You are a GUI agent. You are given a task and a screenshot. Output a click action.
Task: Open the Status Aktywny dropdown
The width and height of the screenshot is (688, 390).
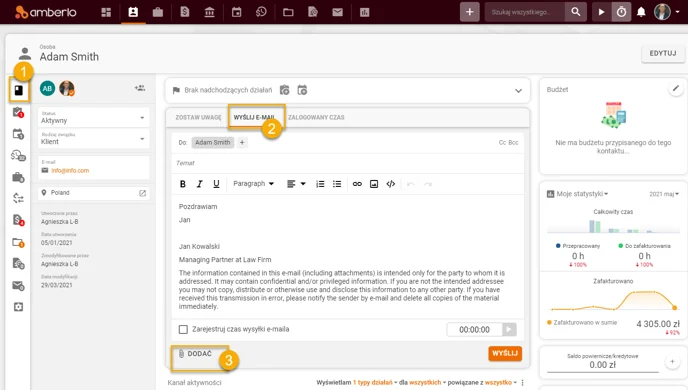(93, 117)
